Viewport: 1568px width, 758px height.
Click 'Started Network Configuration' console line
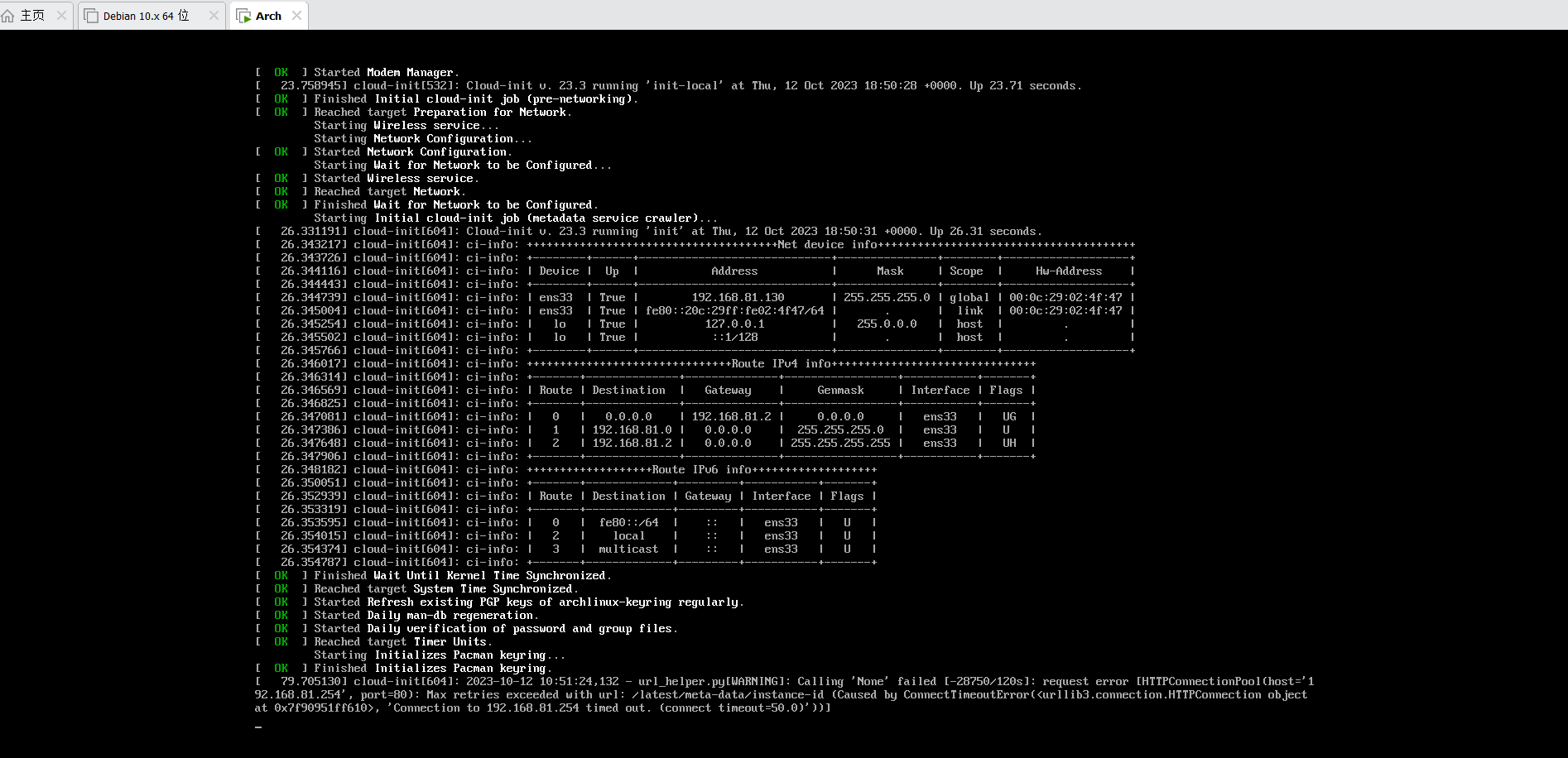(383, 152)
